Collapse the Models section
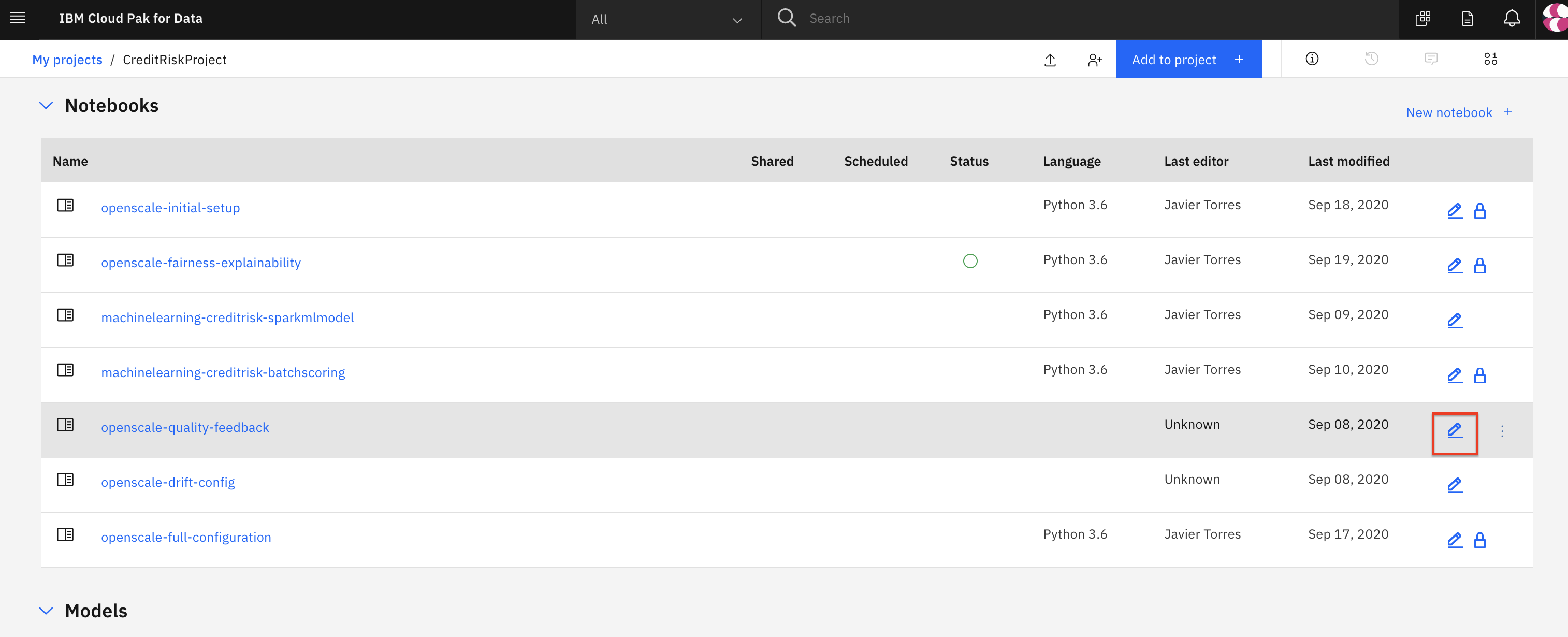This screenshot has width=1568, height=637. [x=46, y=611]
